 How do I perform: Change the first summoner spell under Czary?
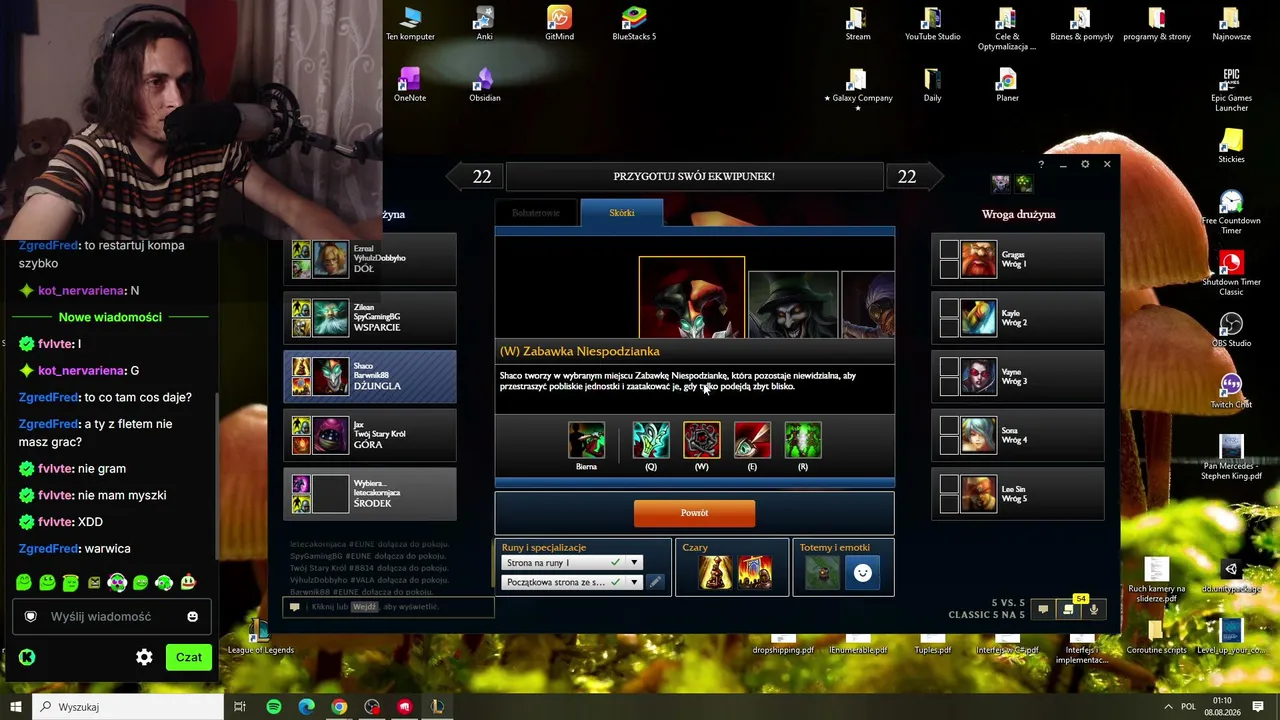[x=715, y=573]
